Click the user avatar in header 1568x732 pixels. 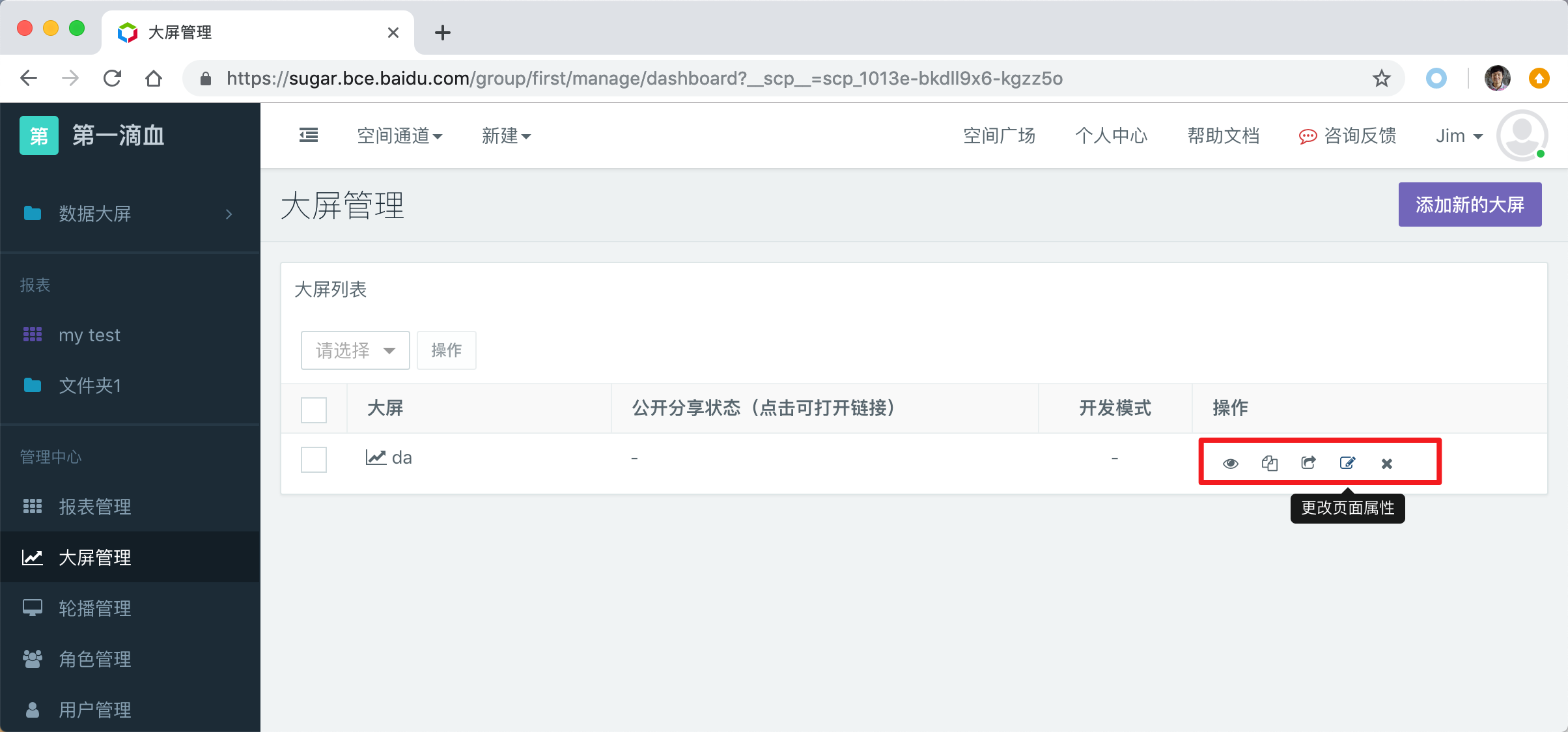tap(1522, 135)
